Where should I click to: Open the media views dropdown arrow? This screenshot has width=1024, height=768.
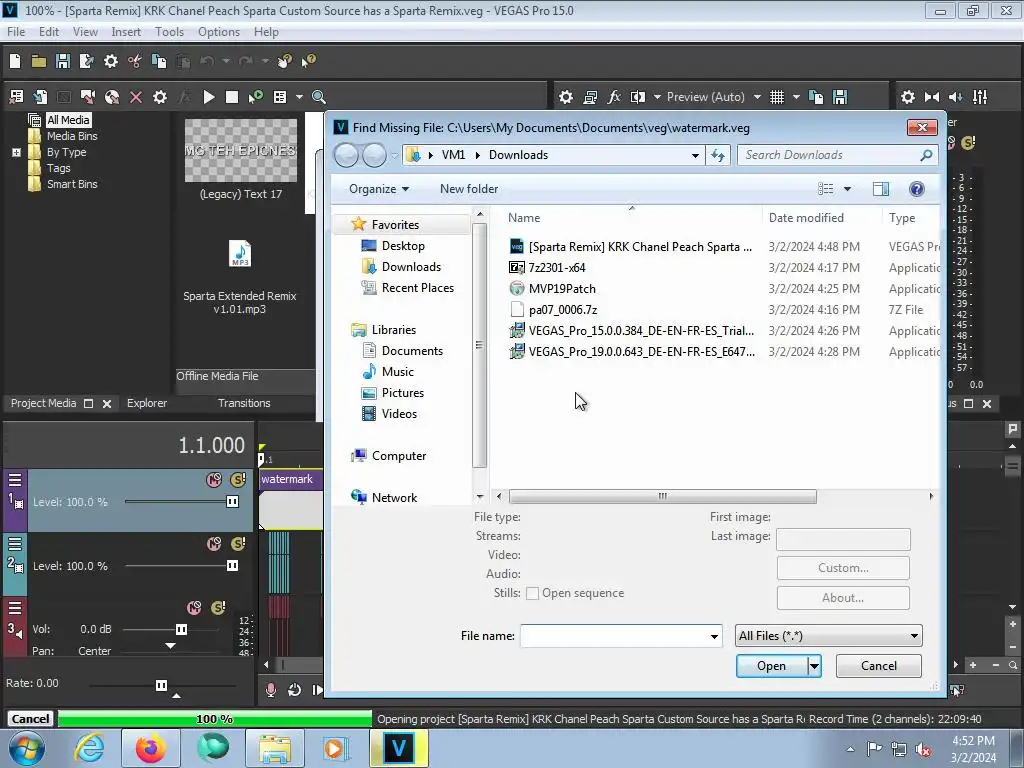[299, 97]
